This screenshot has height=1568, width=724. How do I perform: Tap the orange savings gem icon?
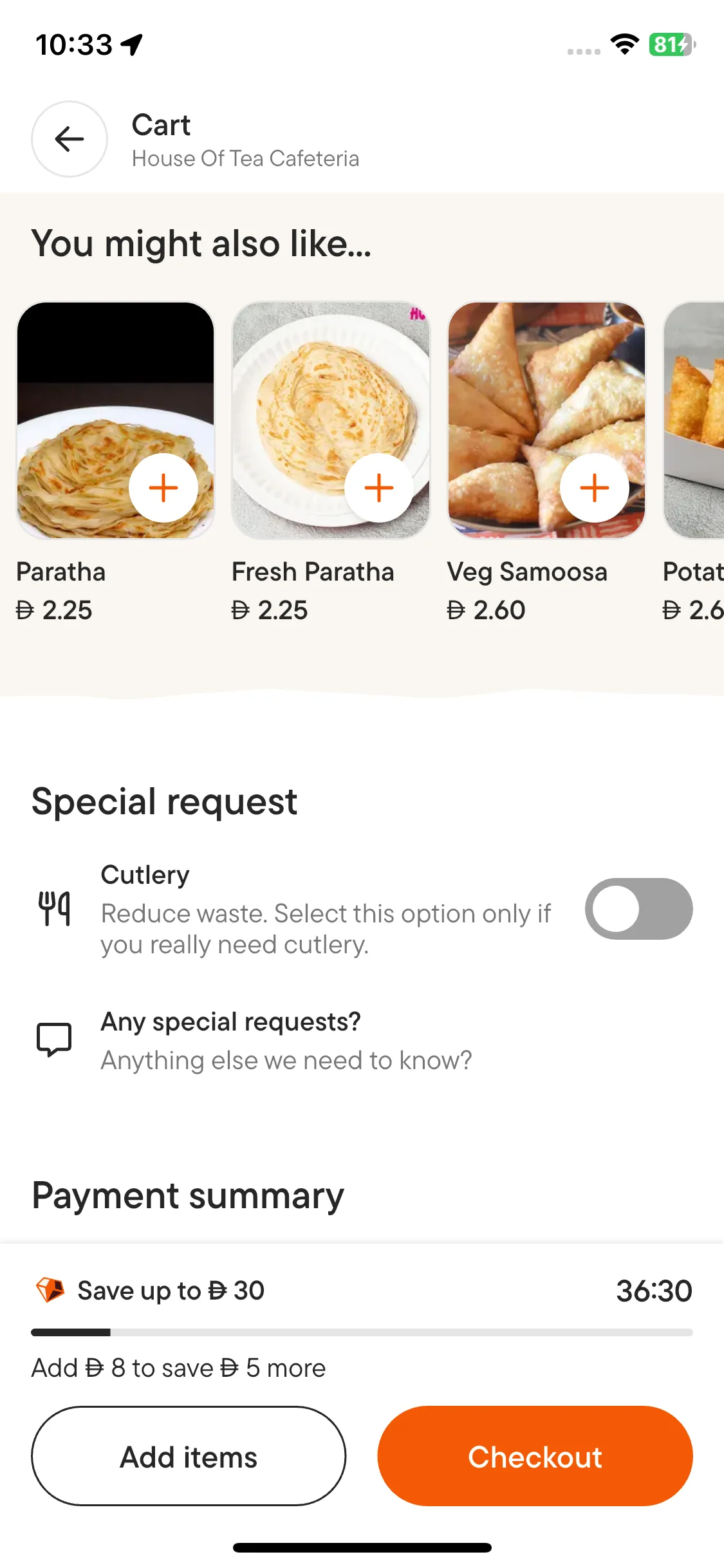click(50, 1290)
